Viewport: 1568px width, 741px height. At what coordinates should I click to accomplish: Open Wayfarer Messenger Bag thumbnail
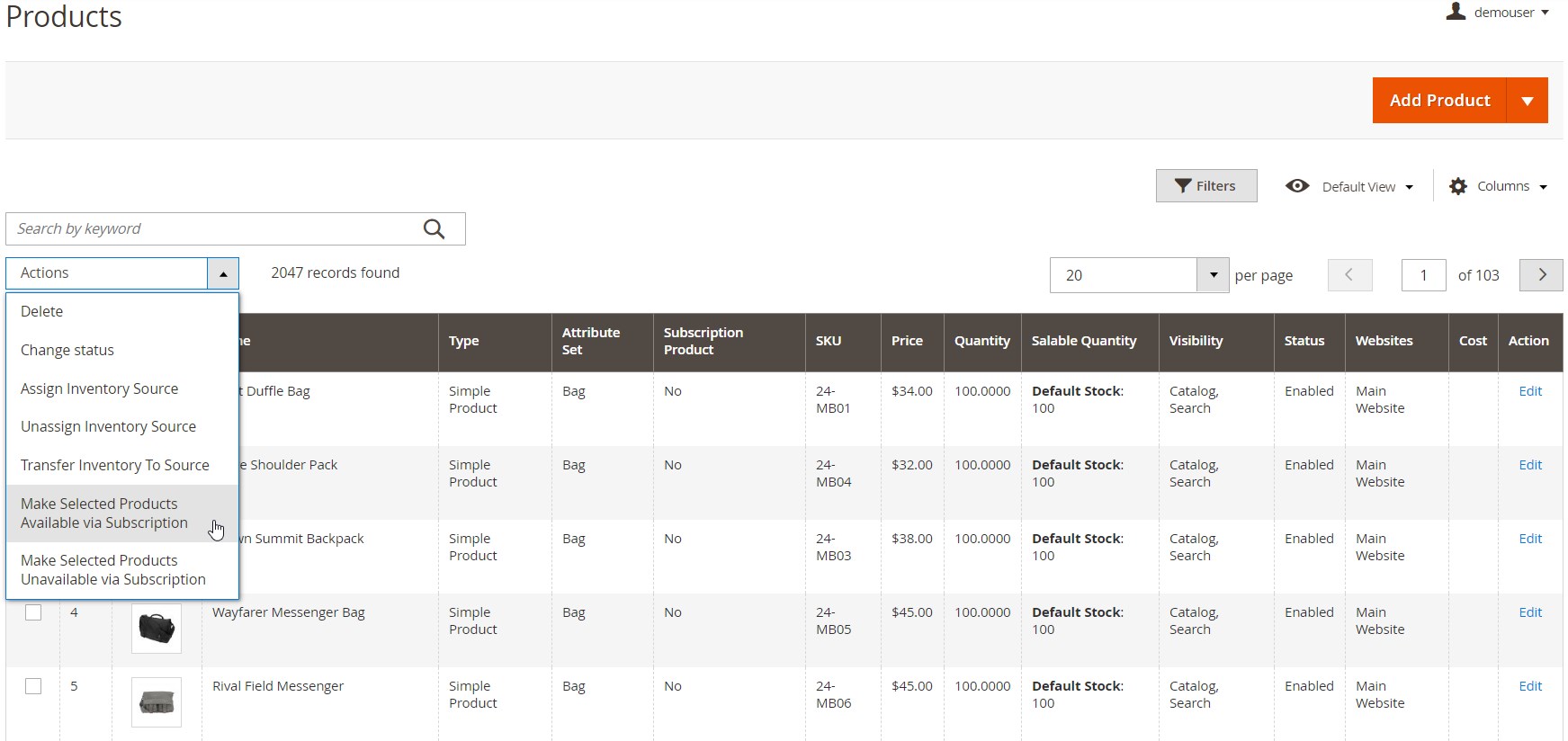pos(157,628)
